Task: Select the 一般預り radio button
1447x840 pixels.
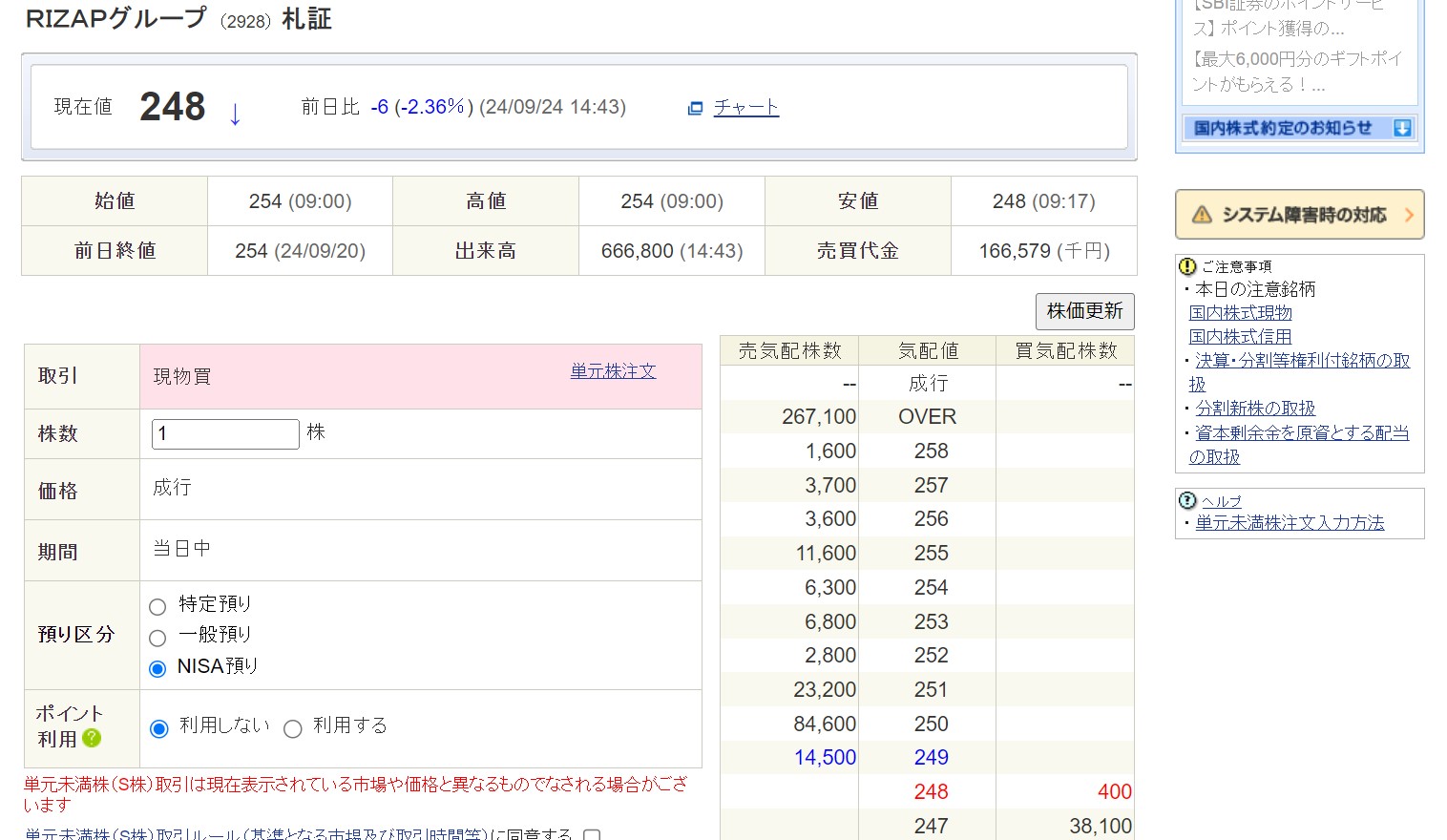Action: [x=158, y=638]
